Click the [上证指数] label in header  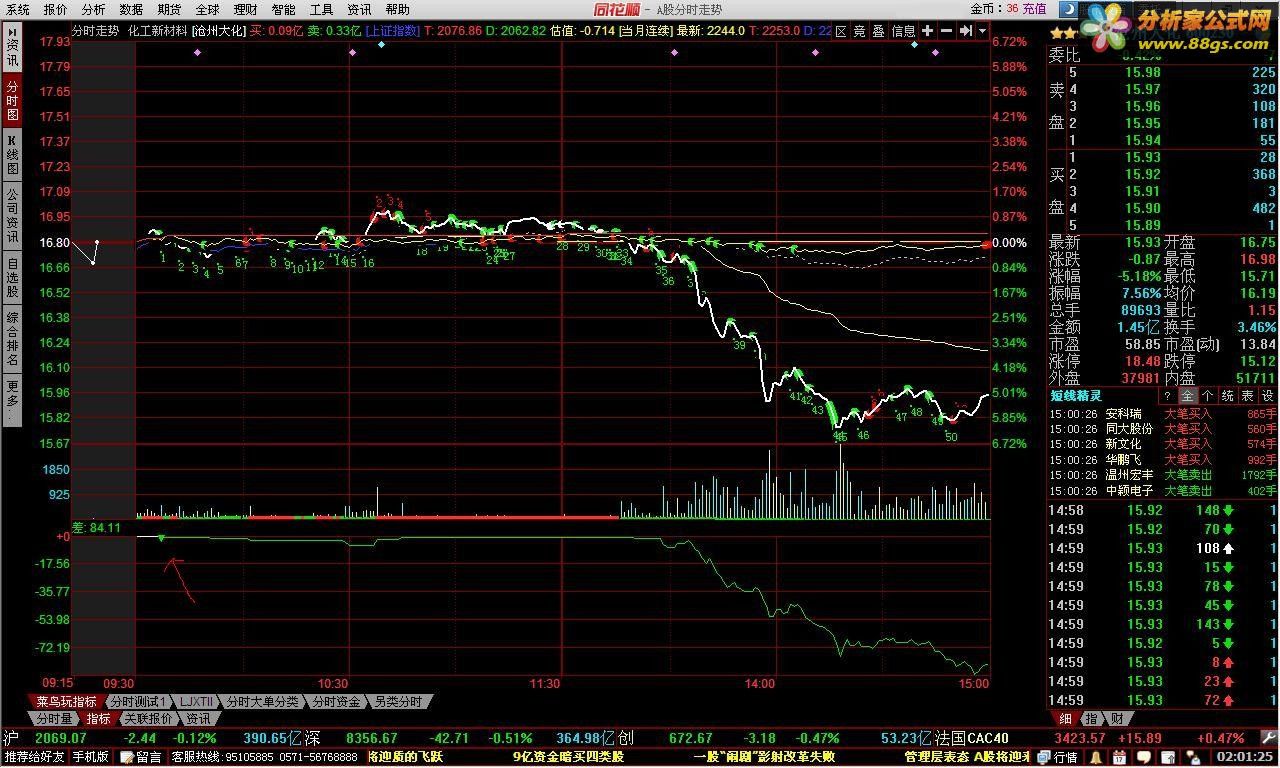(x=392, y=31)
